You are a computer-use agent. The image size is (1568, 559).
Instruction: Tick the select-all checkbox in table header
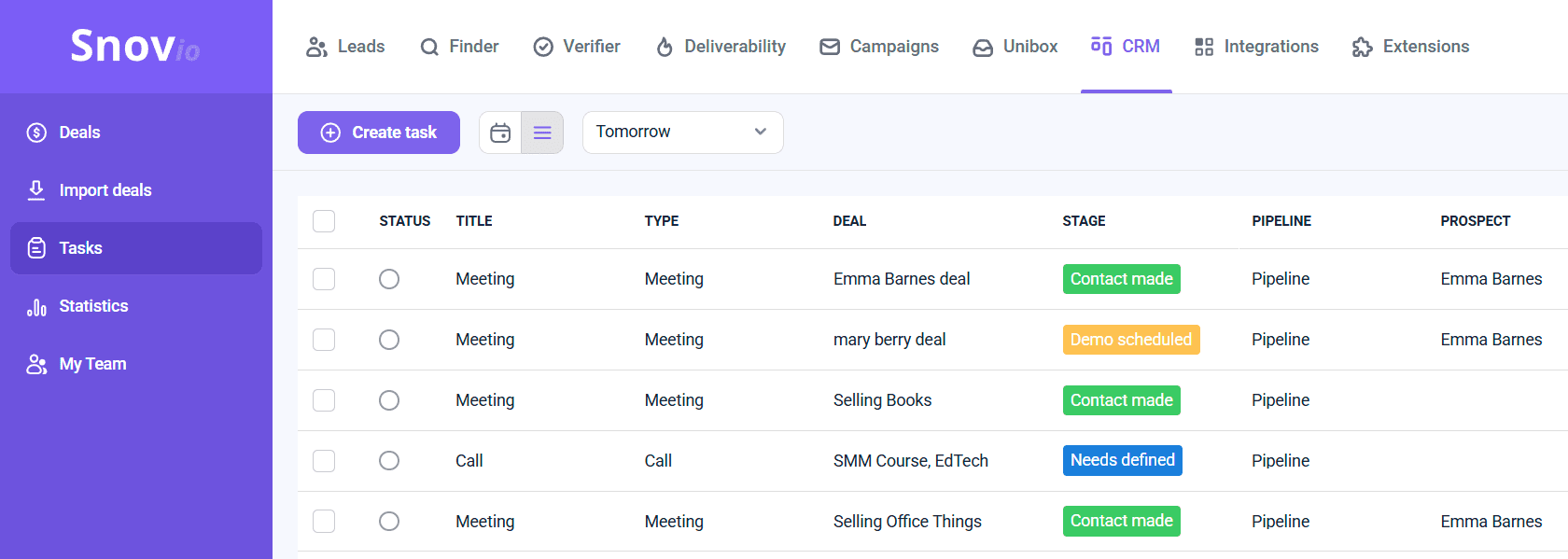[324, 221]
